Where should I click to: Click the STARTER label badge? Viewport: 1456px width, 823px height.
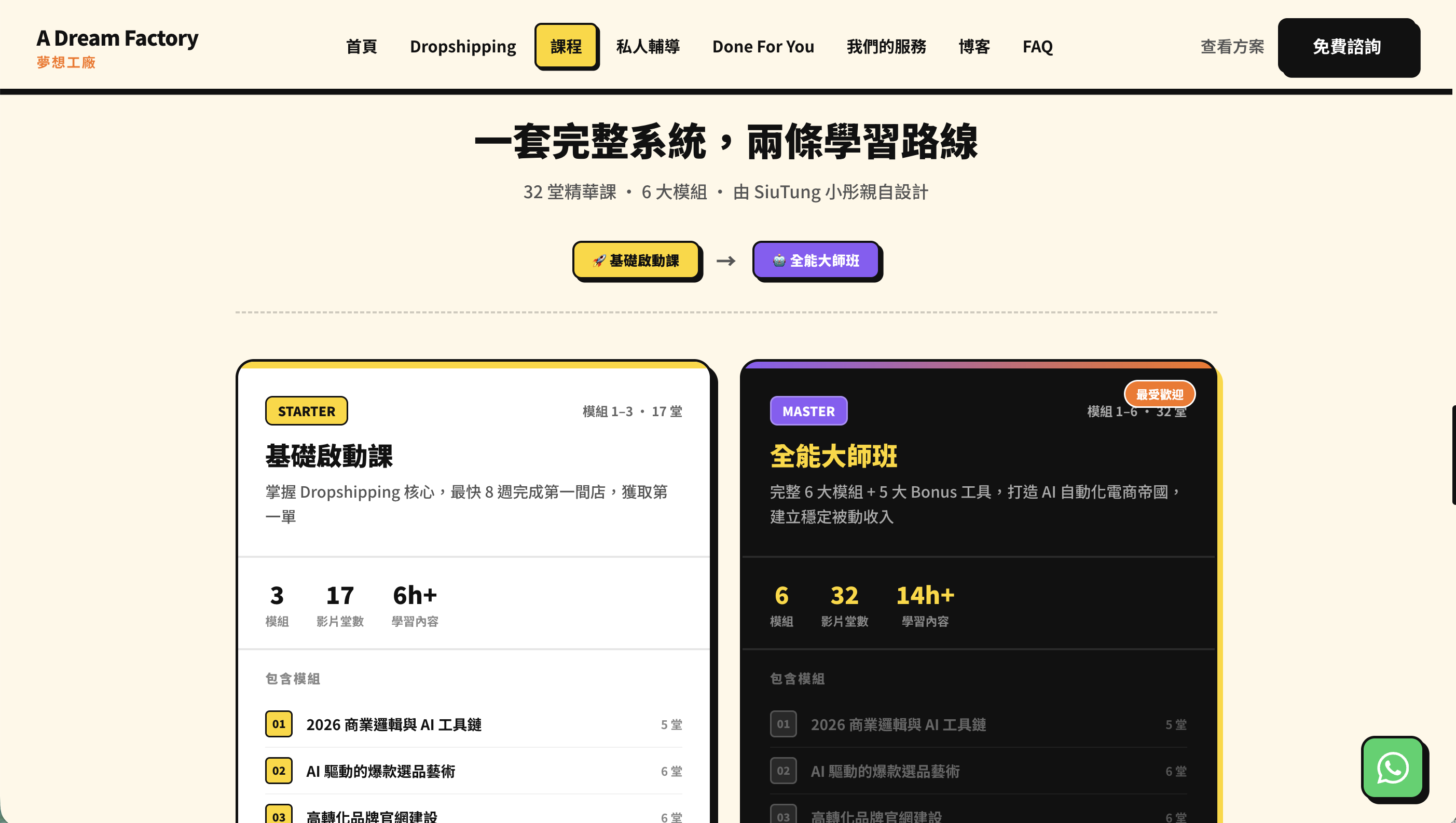[x=306, y=411]
